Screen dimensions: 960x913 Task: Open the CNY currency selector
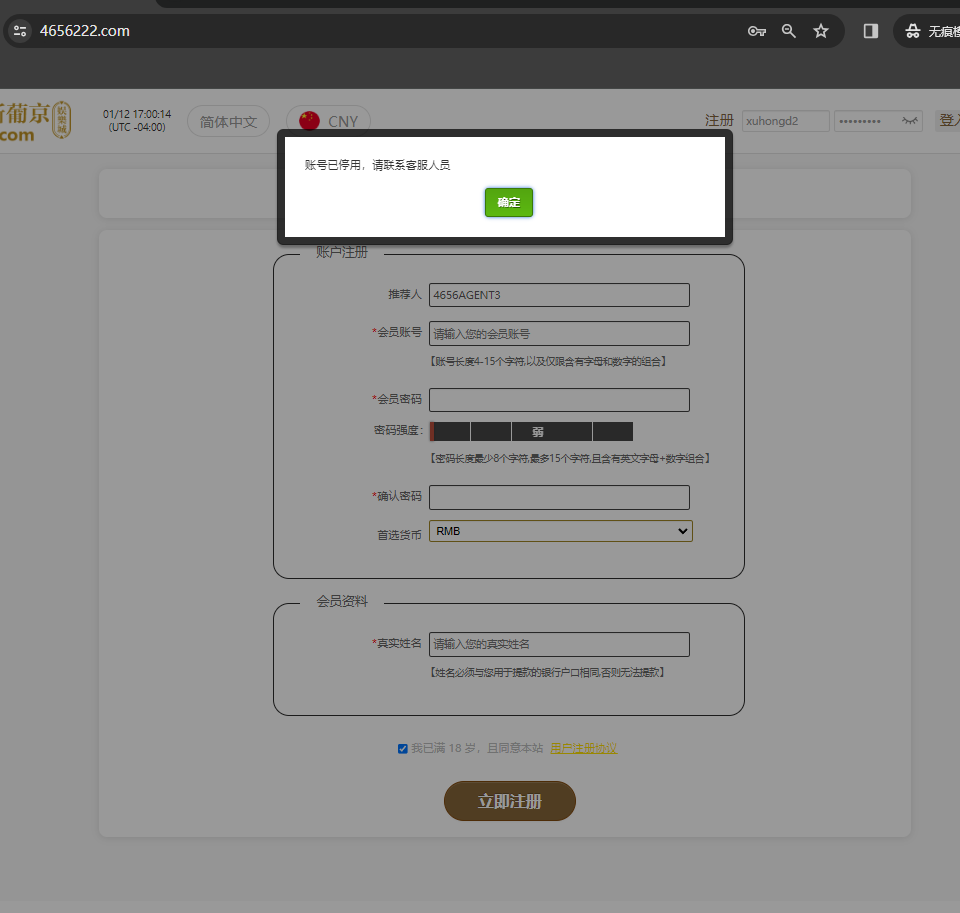342,122
